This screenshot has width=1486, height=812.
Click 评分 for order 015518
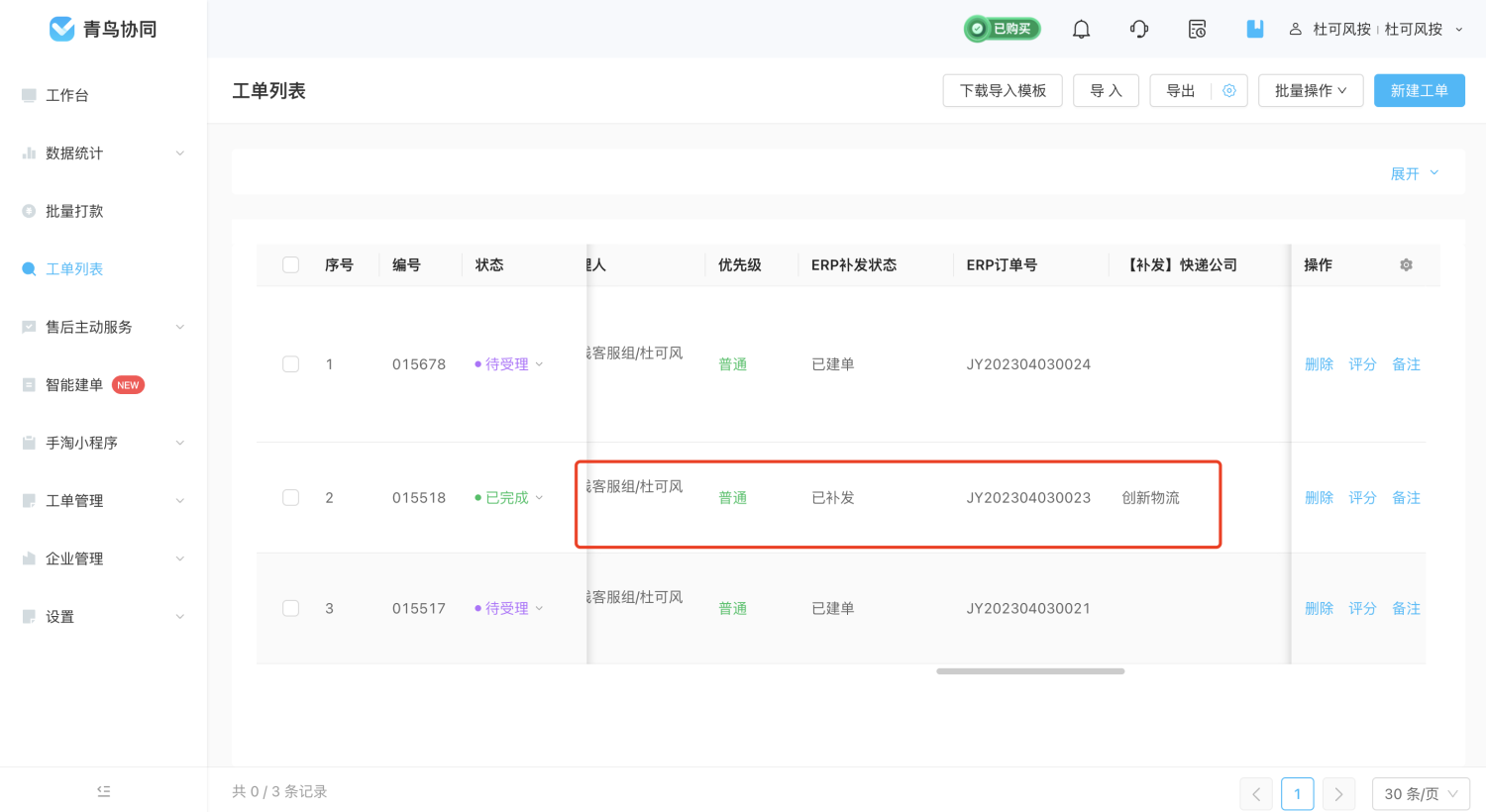point(1362,497)
